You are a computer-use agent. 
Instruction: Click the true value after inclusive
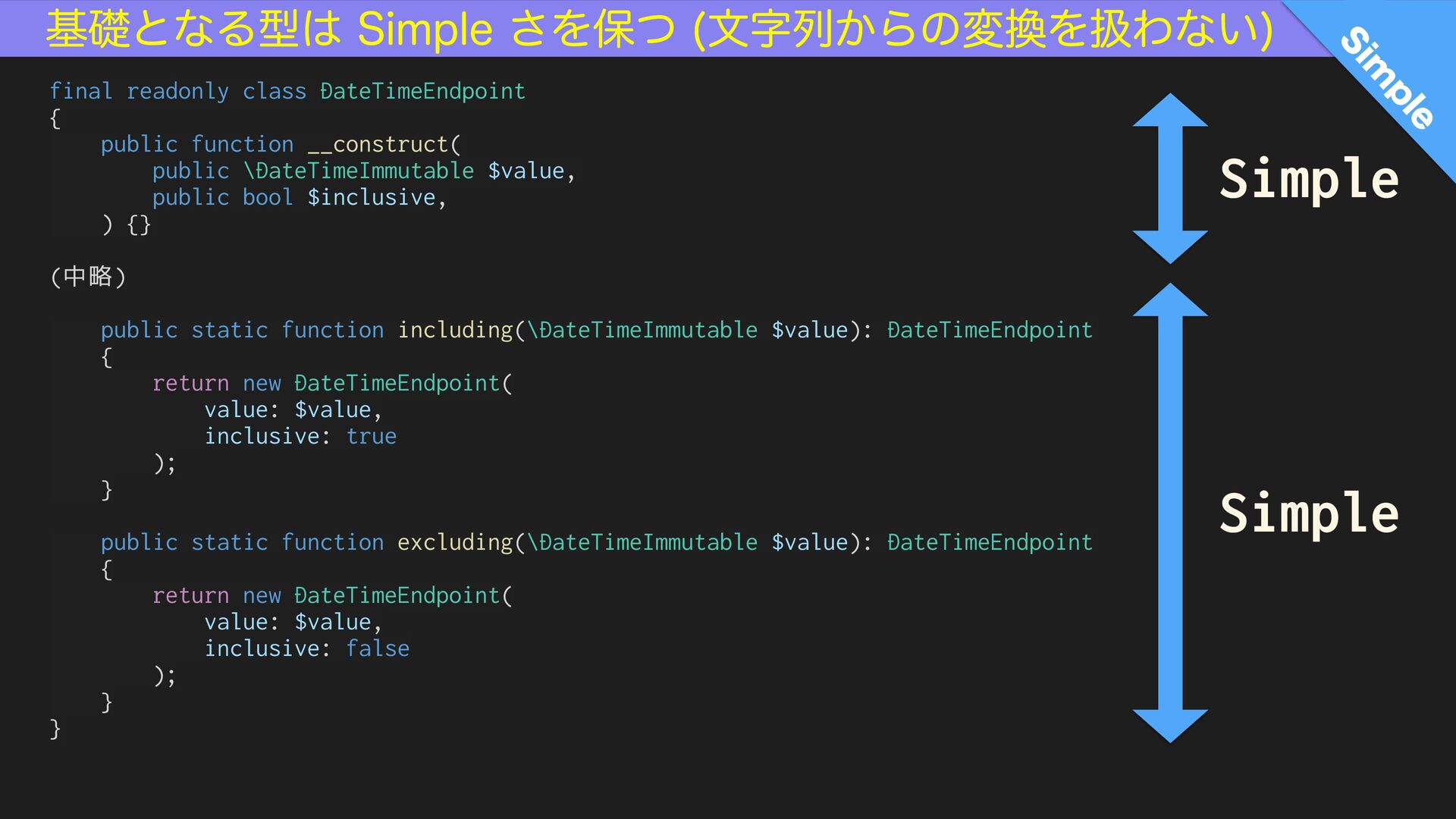tap(372, 436)
